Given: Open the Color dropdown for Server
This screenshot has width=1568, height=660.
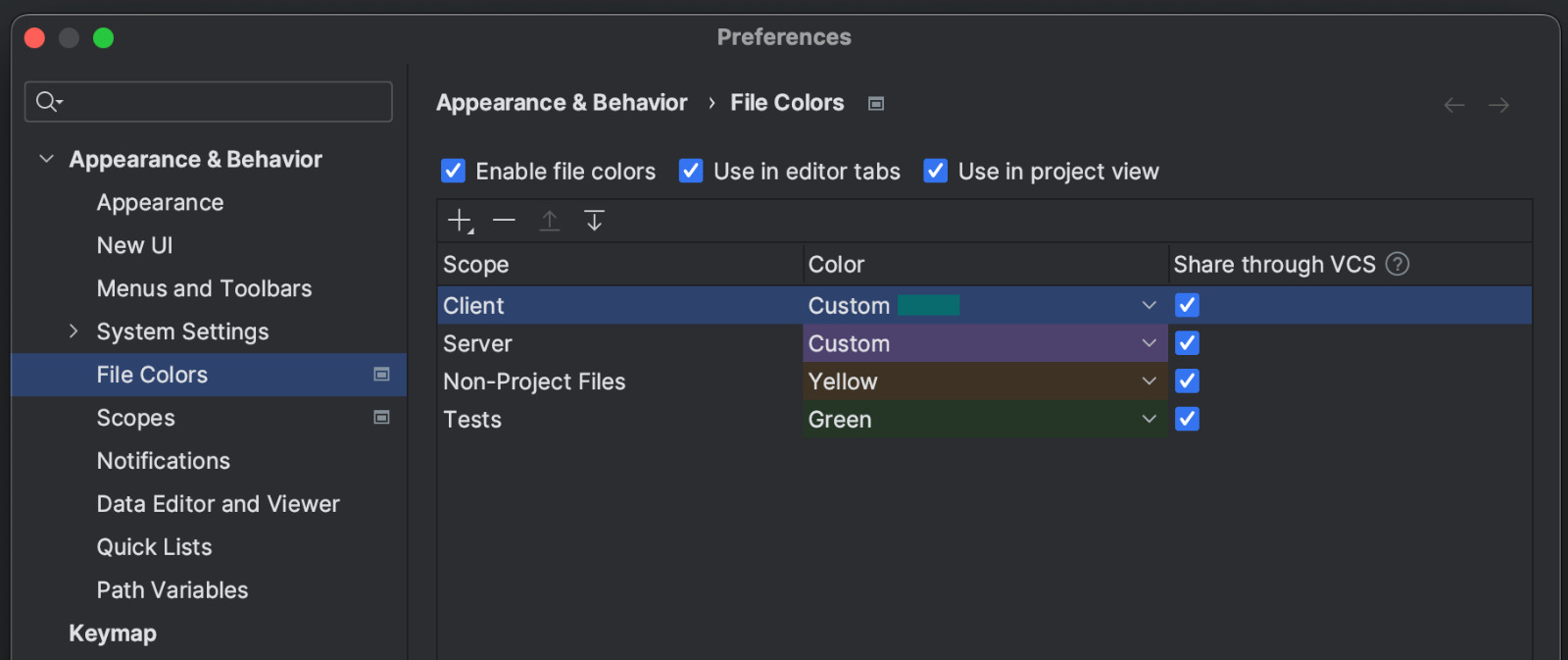Looking at the screenshot, I should pos(1149,343).
